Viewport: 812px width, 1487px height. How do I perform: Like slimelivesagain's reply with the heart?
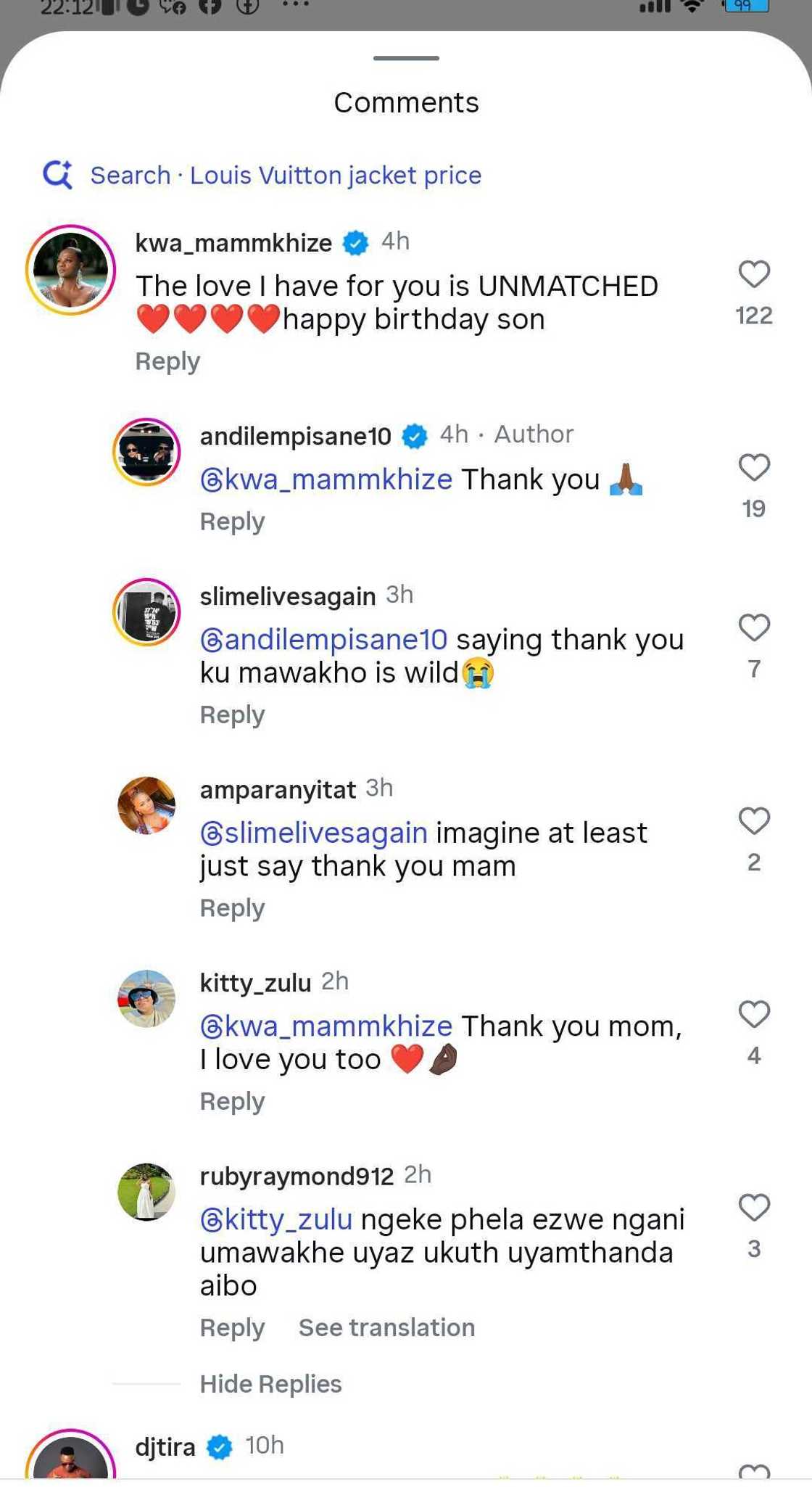coord(754,628)
